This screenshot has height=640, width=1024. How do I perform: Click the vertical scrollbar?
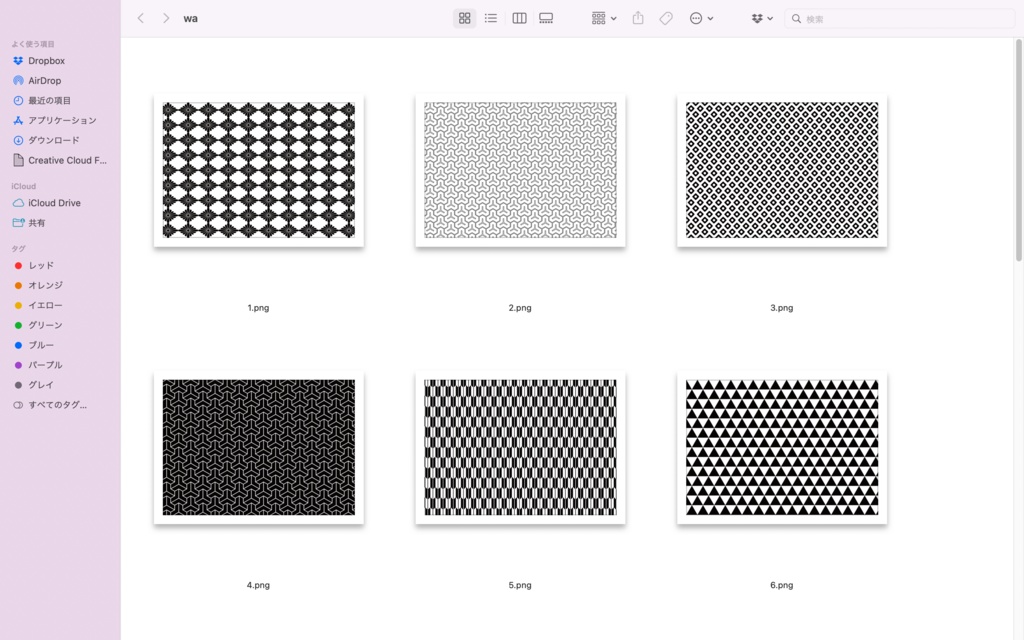1018,150
